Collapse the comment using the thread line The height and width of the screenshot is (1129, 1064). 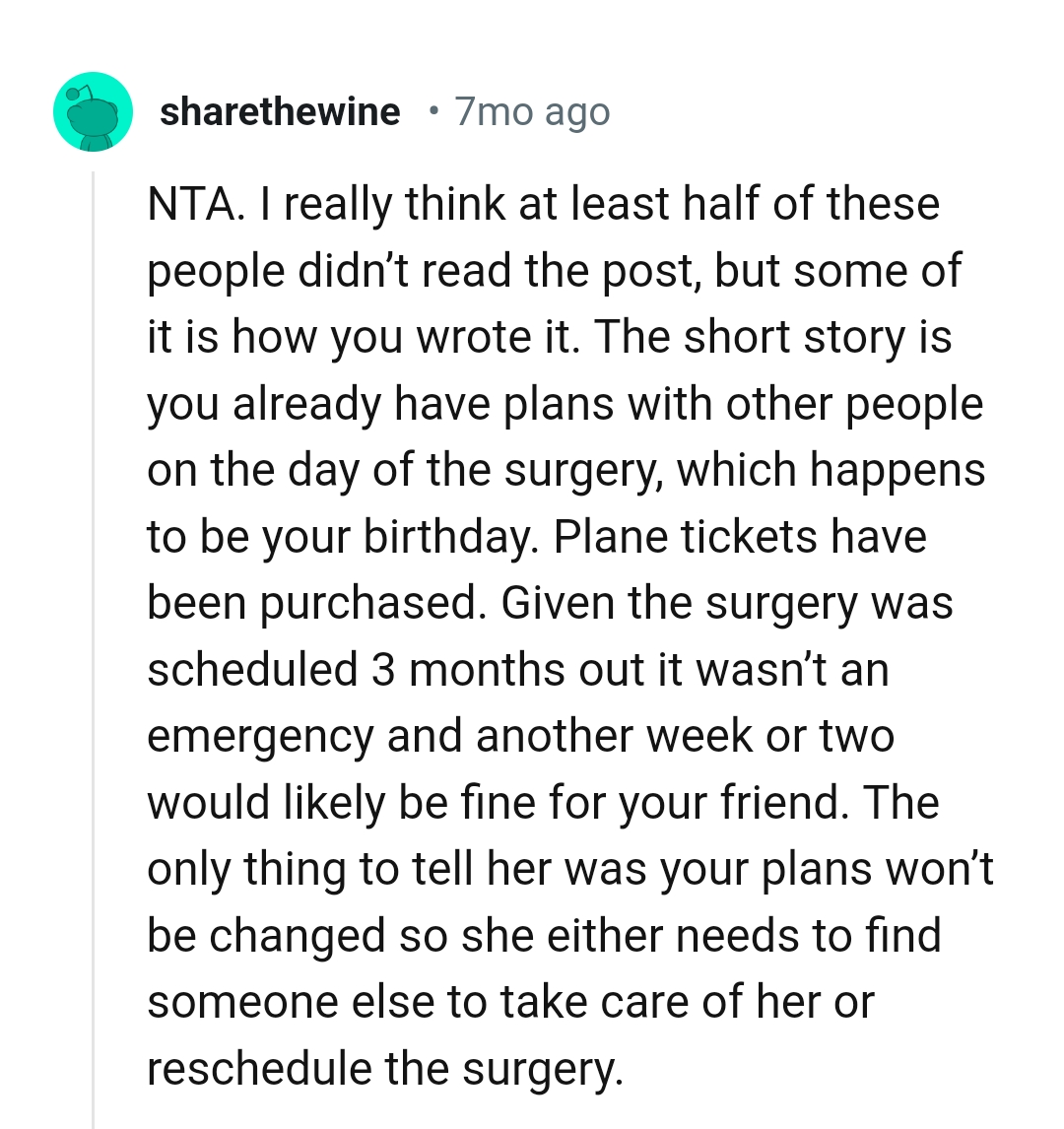click(94, 640)
